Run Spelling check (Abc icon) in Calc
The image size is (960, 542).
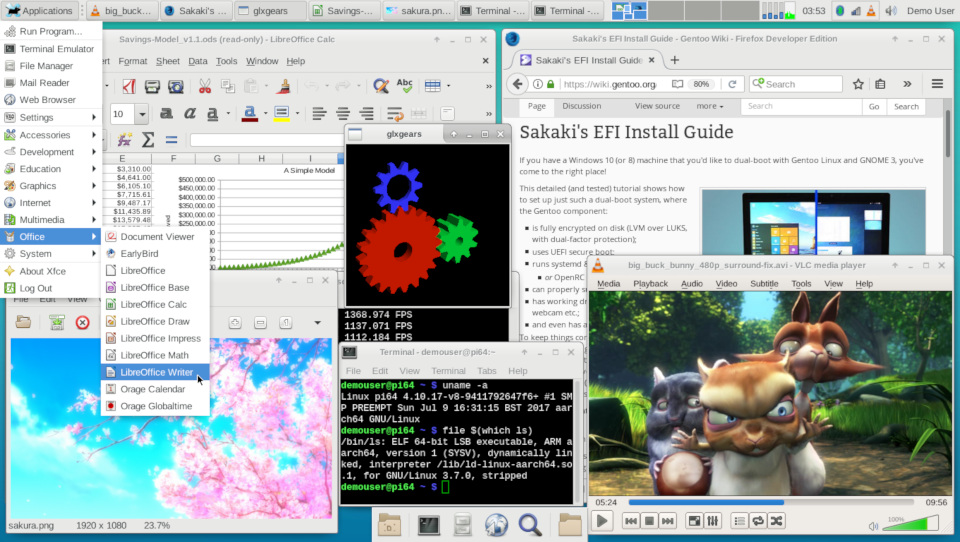pos(405,86)
